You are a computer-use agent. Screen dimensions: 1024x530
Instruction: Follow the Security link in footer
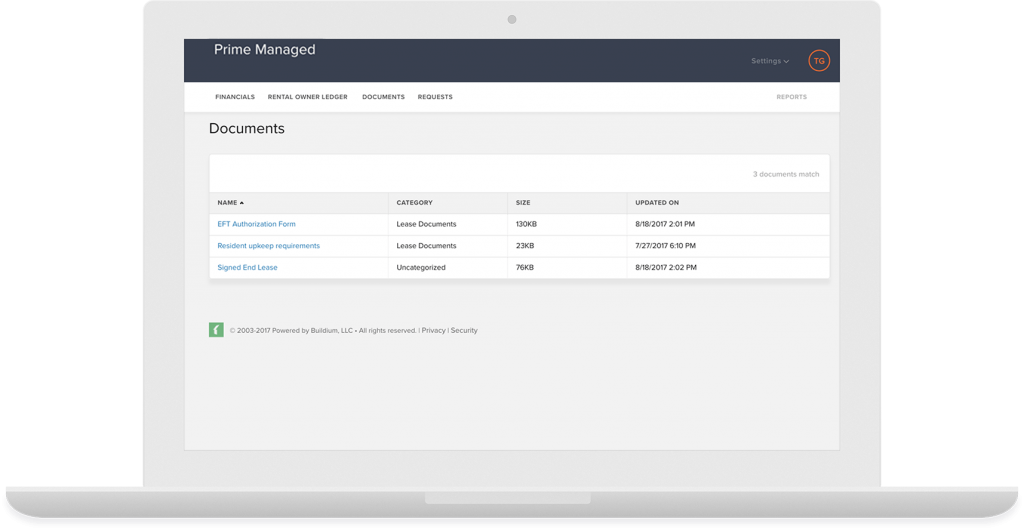[x=464, y=330]
